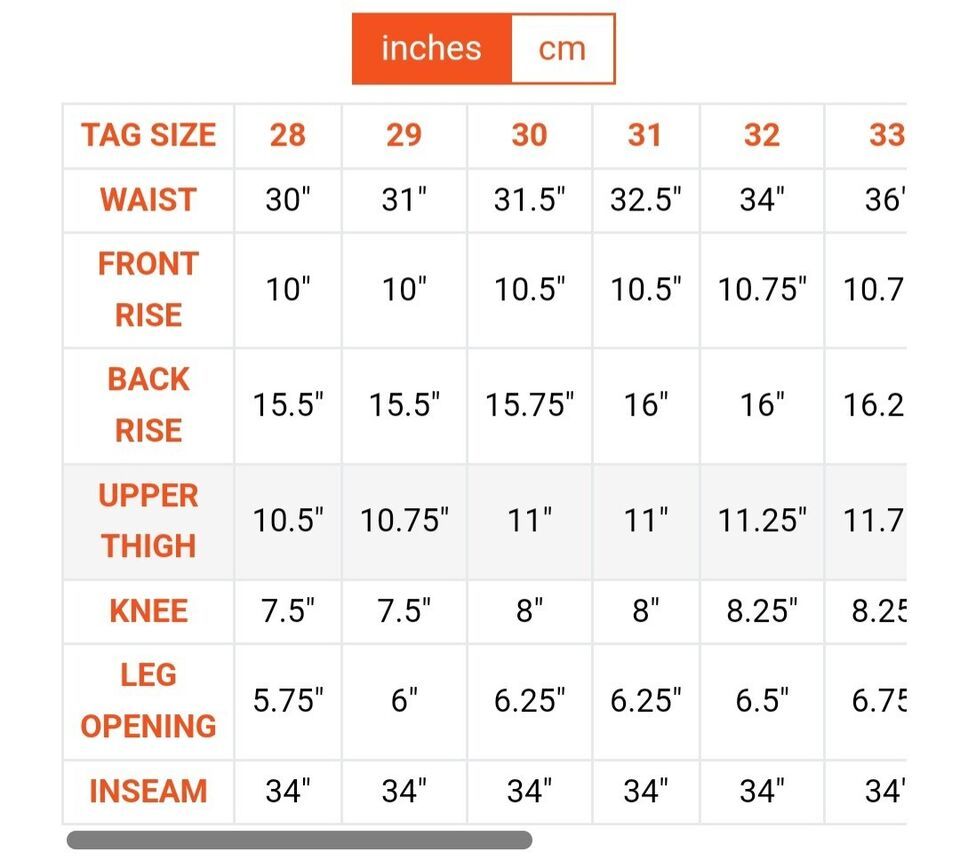This screenshot has height=860, width=960.
Task: Select the tag size 28 column header
Action: 288,135
